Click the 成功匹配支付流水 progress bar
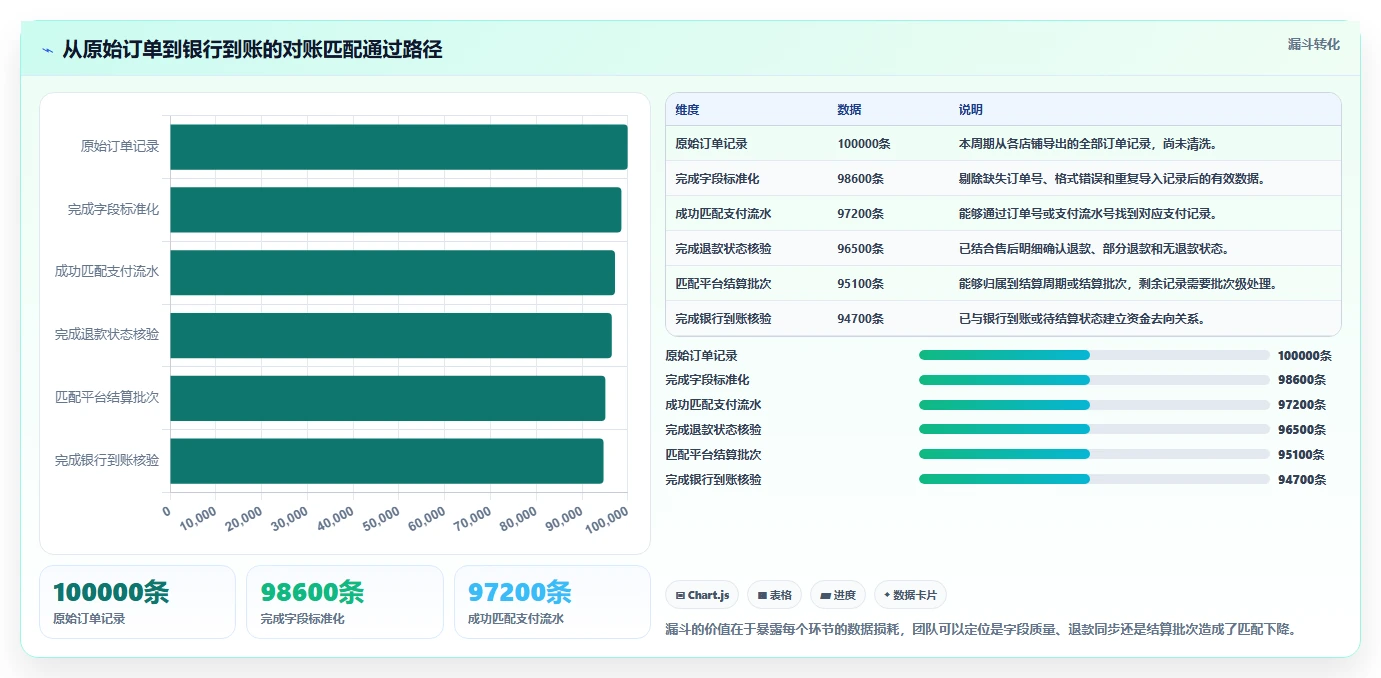1381x678 pixels. click(x=1094, y=405)
